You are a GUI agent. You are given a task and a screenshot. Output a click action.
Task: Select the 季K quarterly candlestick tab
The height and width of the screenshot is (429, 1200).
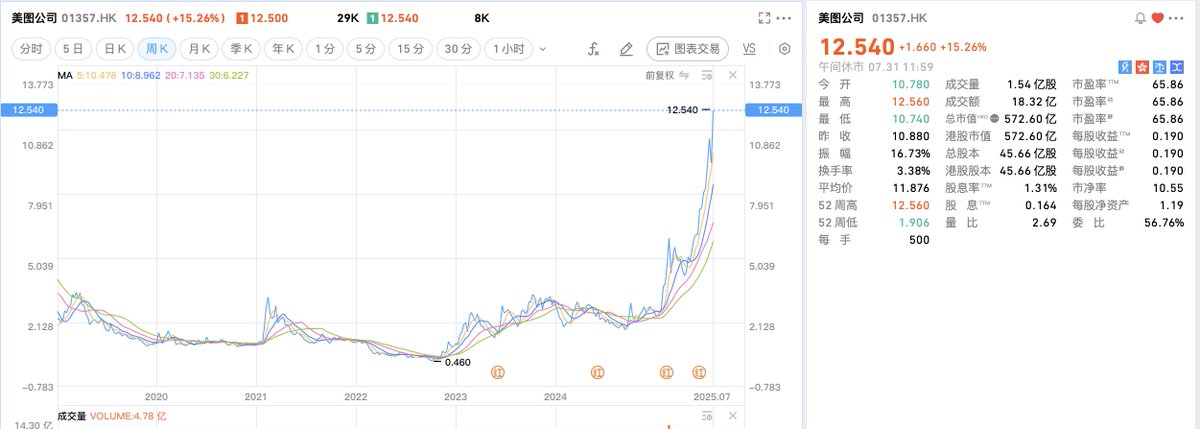(x=243, y=48)
